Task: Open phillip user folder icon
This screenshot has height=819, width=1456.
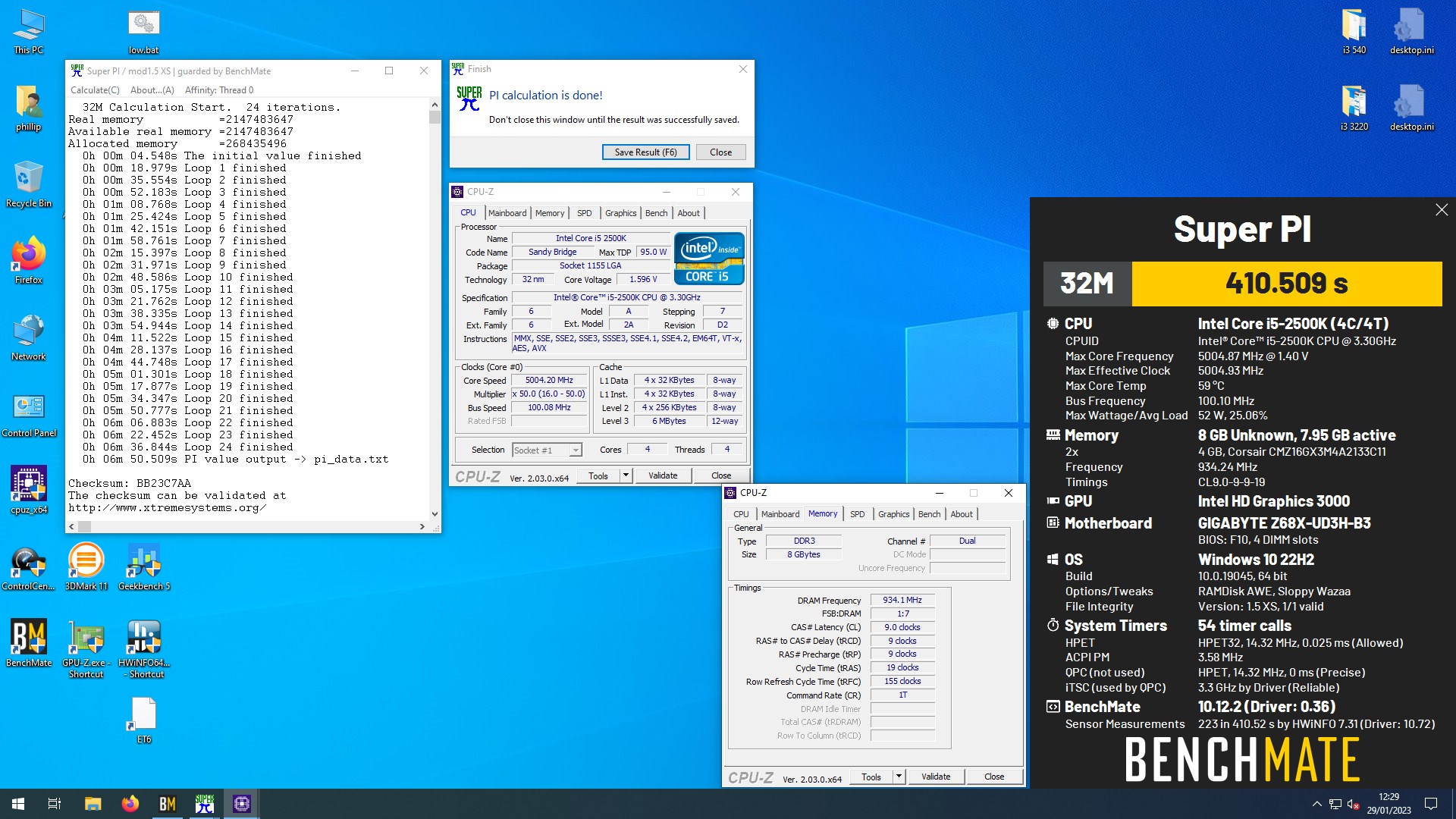Action: (29, 108)
